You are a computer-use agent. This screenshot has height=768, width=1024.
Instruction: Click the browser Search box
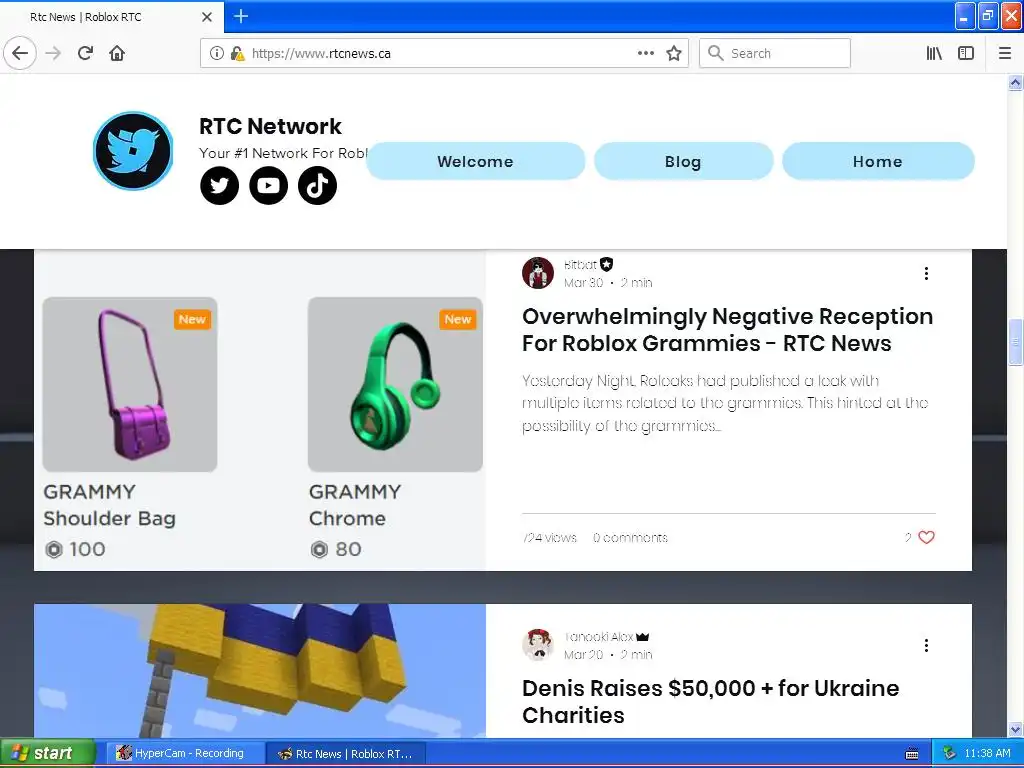(x=775, y=53)
